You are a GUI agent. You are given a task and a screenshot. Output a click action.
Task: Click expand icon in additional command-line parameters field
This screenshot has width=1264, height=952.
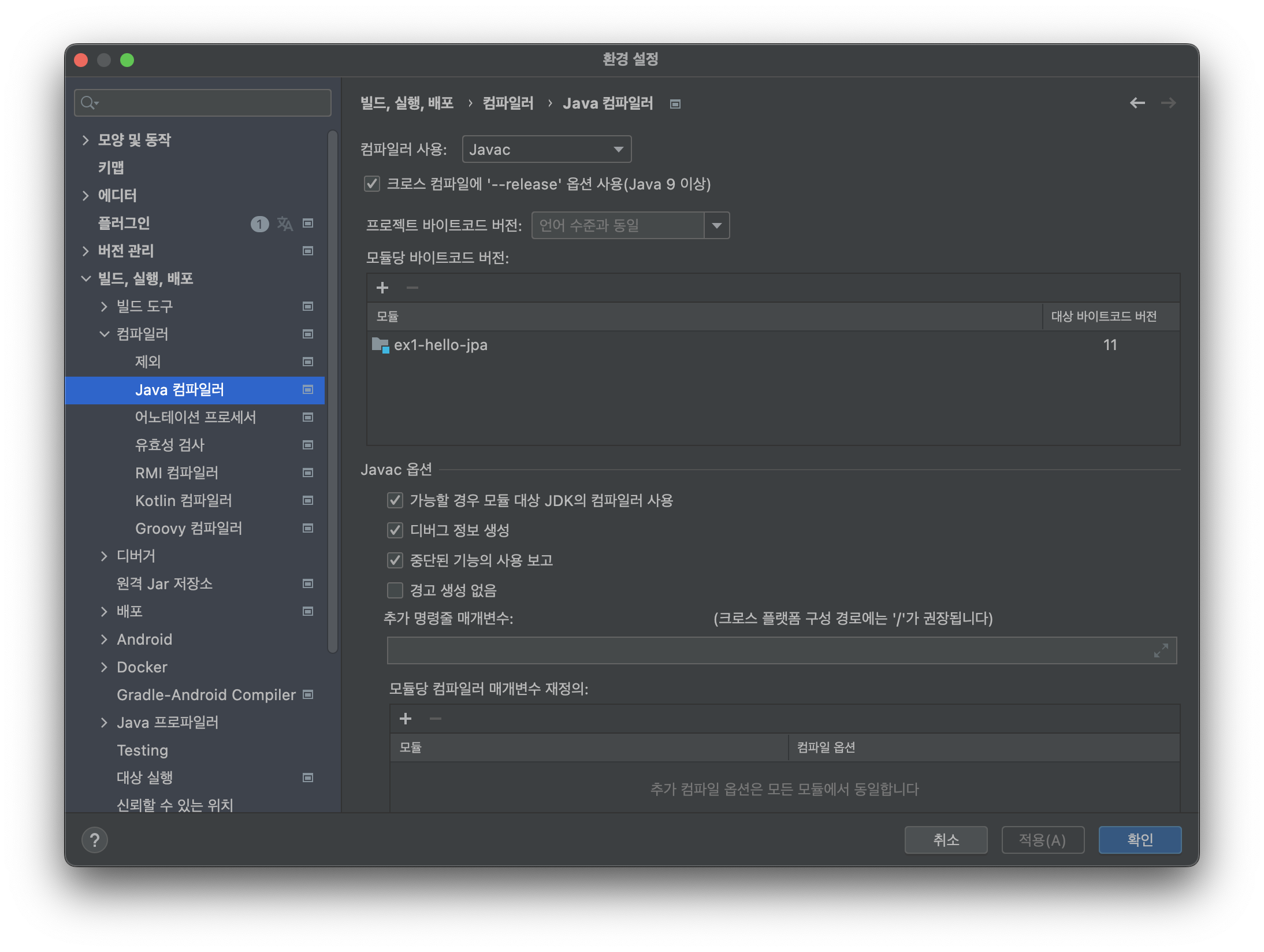[1161, 650]
